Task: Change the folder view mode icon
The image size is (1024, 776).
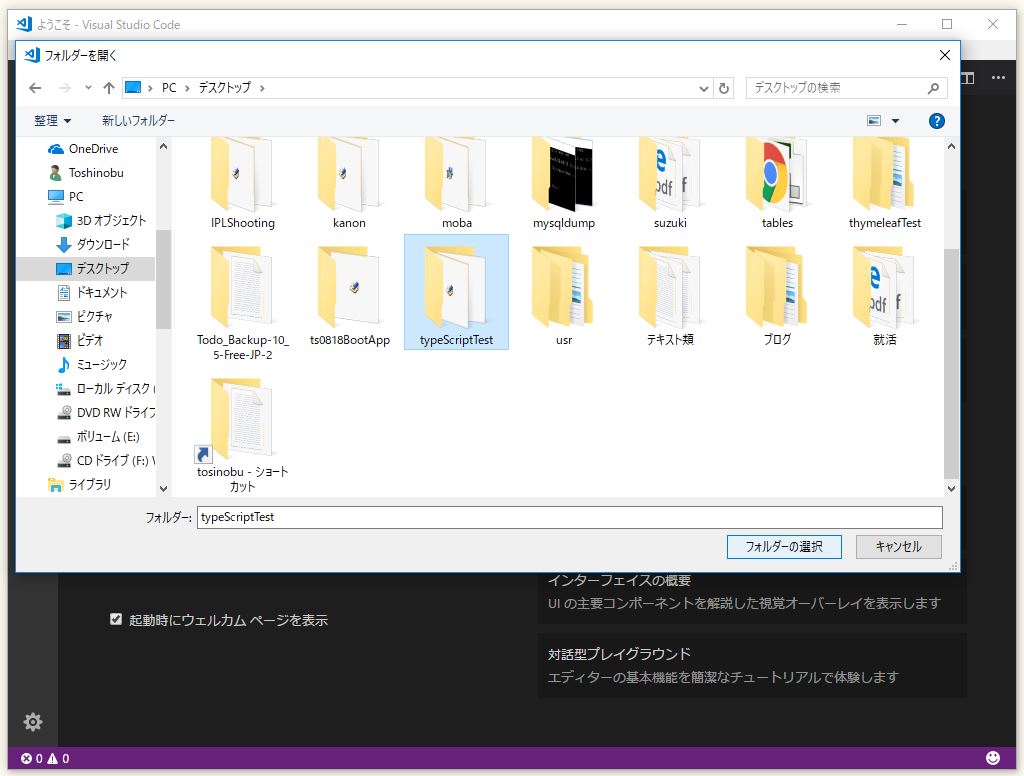Action: pyautogui.click(x=875, y=120)
